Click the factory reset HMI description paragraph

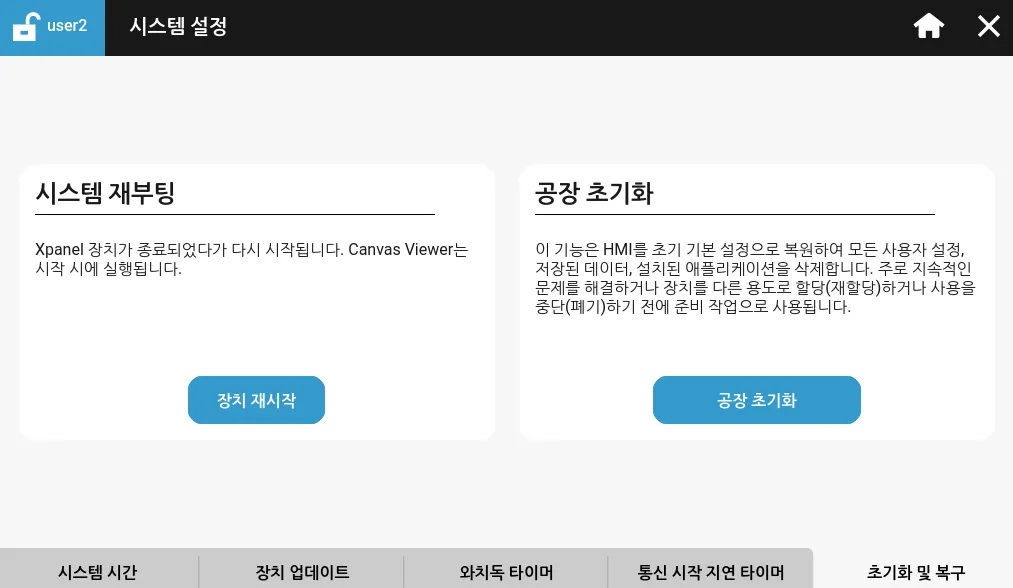755,278
